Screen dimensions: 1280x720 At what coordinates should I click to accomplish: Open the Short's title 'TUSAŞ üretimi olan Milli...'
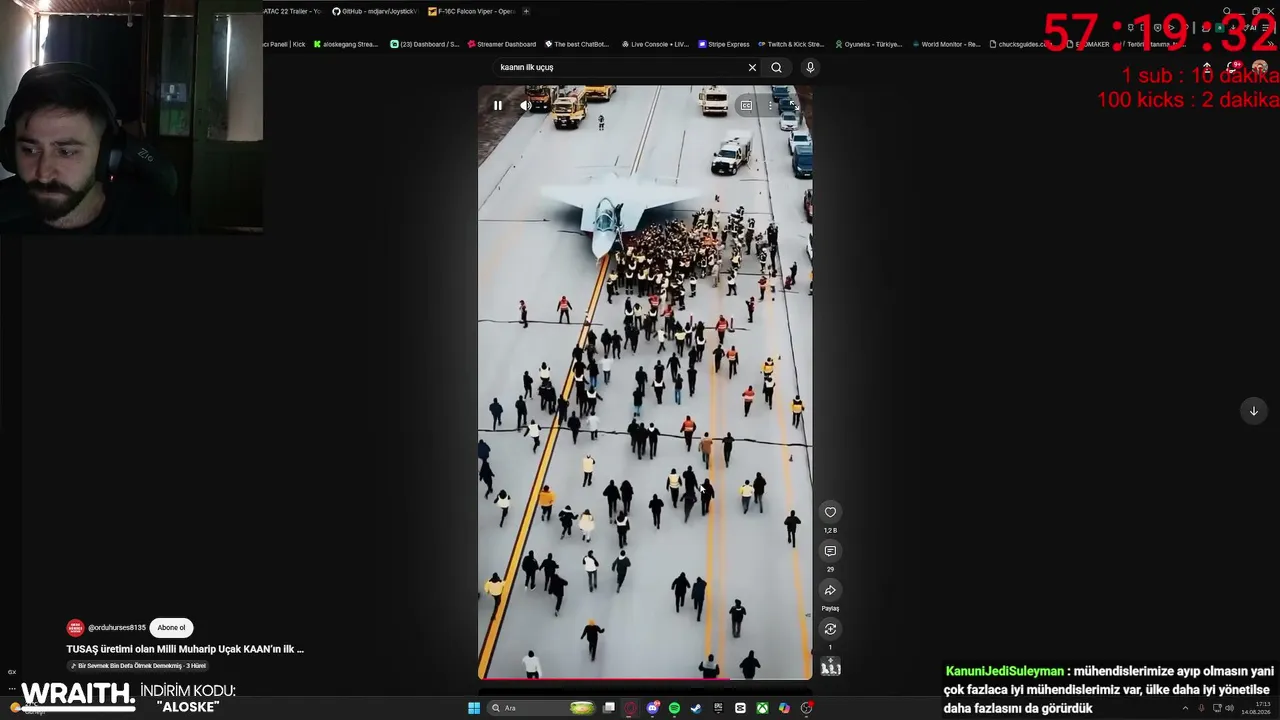tap(185, 649)
